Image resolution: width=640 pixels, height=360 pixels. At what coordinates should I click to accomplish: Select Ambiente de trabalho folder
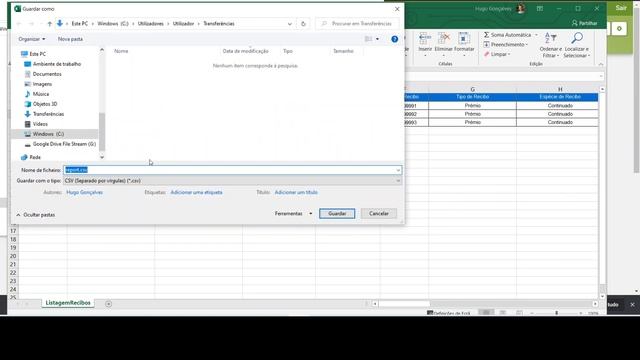click(57, 64)
